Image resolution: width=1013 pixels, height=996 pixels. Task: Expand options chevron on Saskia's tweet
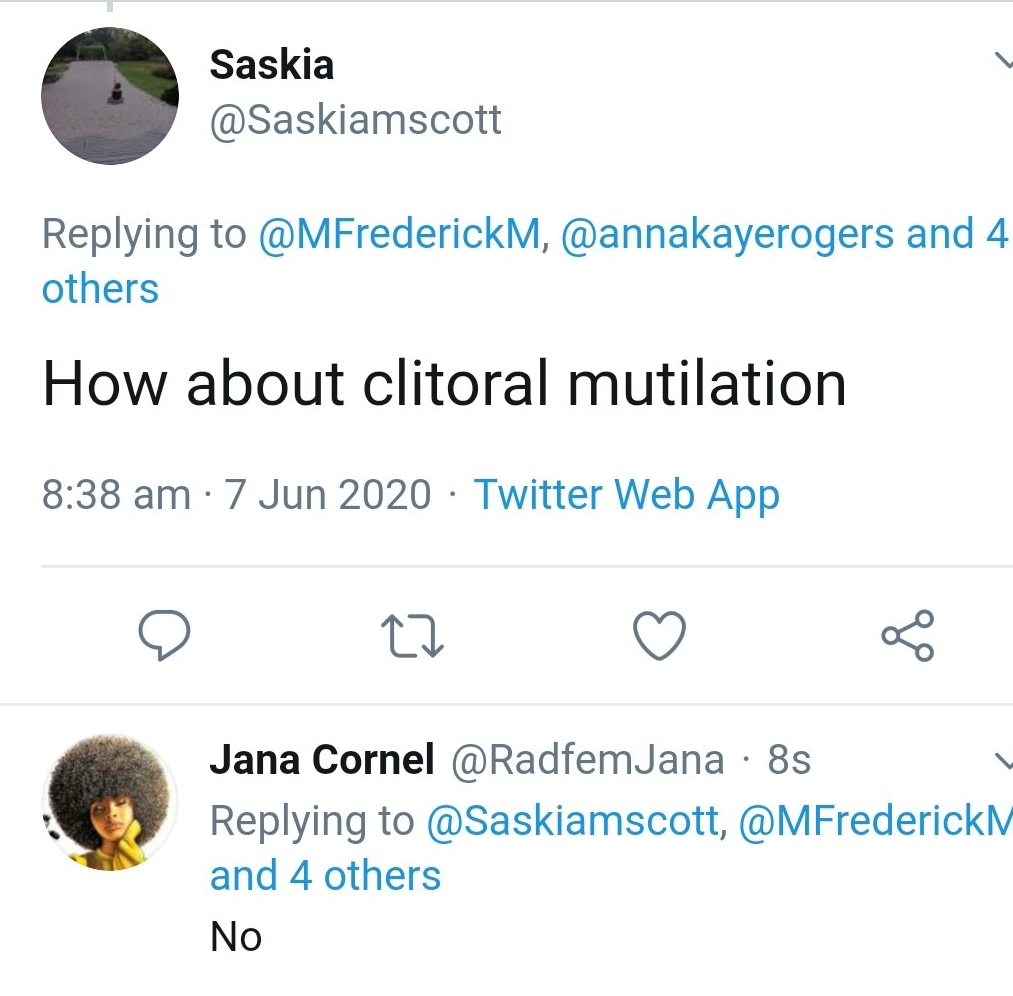[x=1003, y=60]
